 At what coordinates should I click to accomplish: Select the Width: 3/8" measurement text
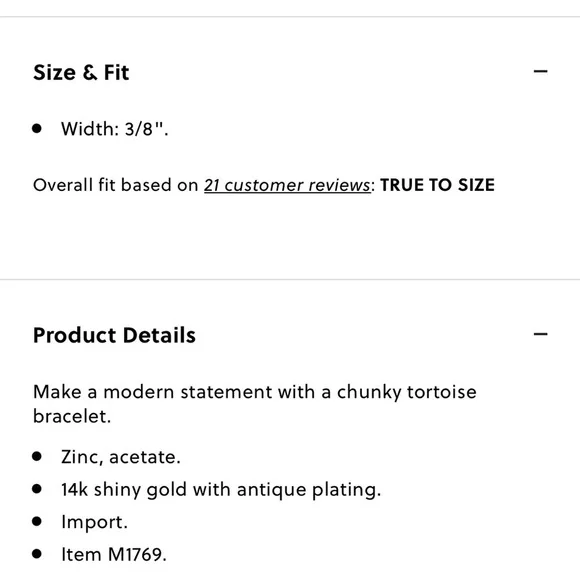click(x=115, y=129)
